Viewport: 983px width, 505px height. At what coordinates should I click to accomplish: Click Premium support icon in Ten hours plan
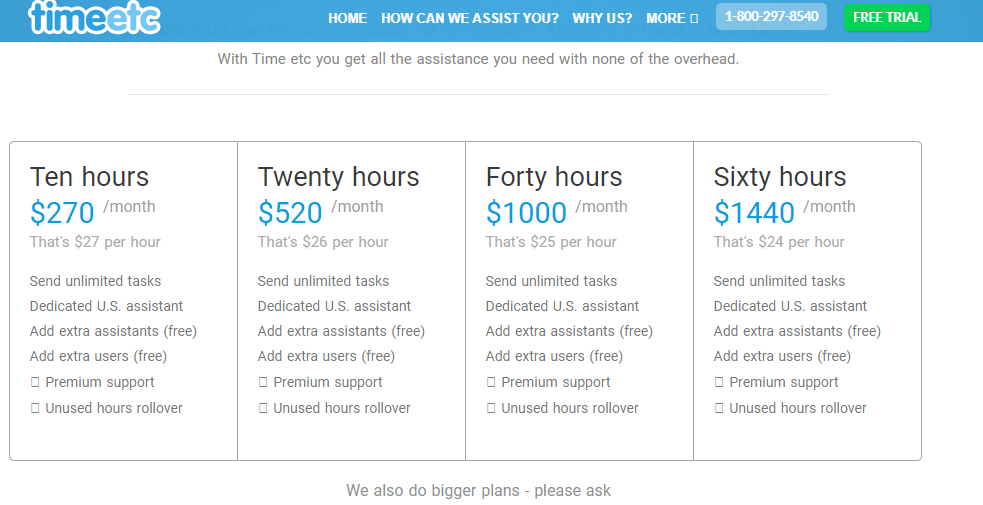35,382
